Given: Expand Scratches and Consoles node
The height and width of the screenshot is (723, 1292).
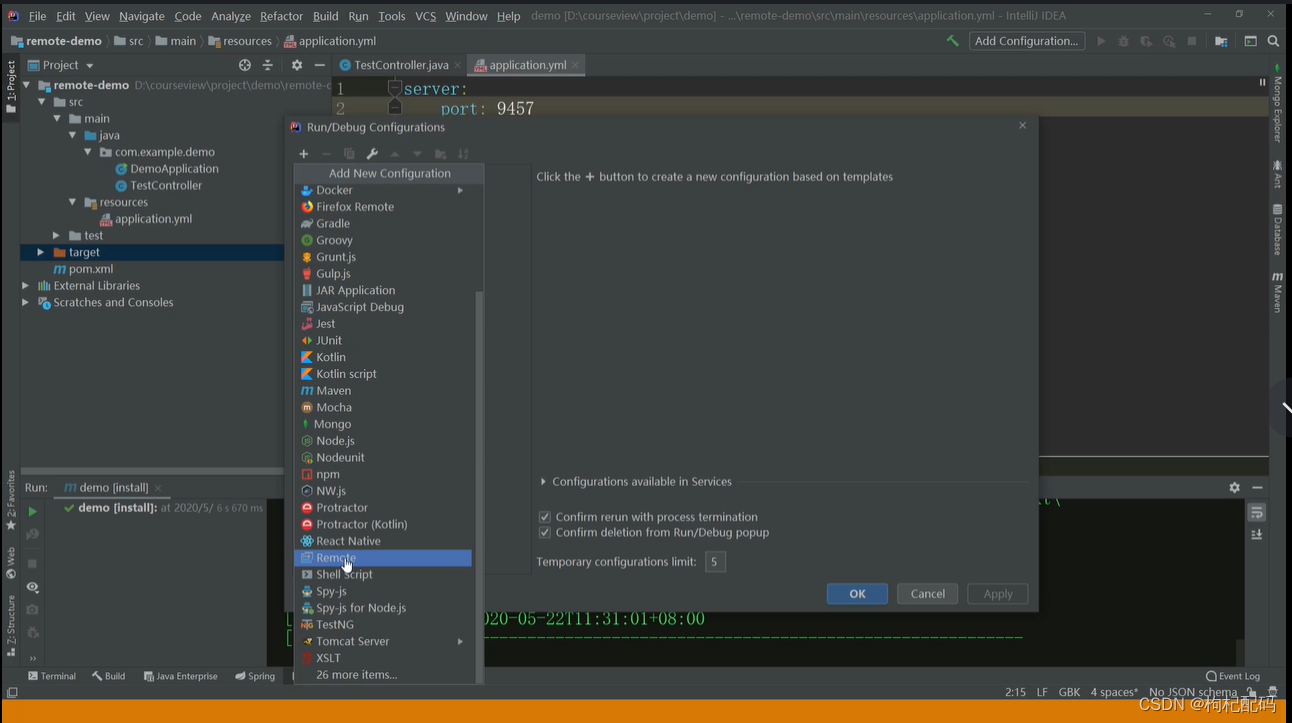Looking at the screenshot, I should pyautogui.click(x=25, y=303).
